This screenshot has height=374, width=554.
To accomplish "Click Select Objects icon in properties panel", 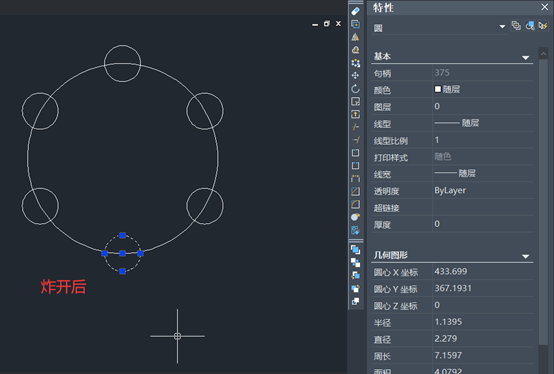I will click(530, 26).
